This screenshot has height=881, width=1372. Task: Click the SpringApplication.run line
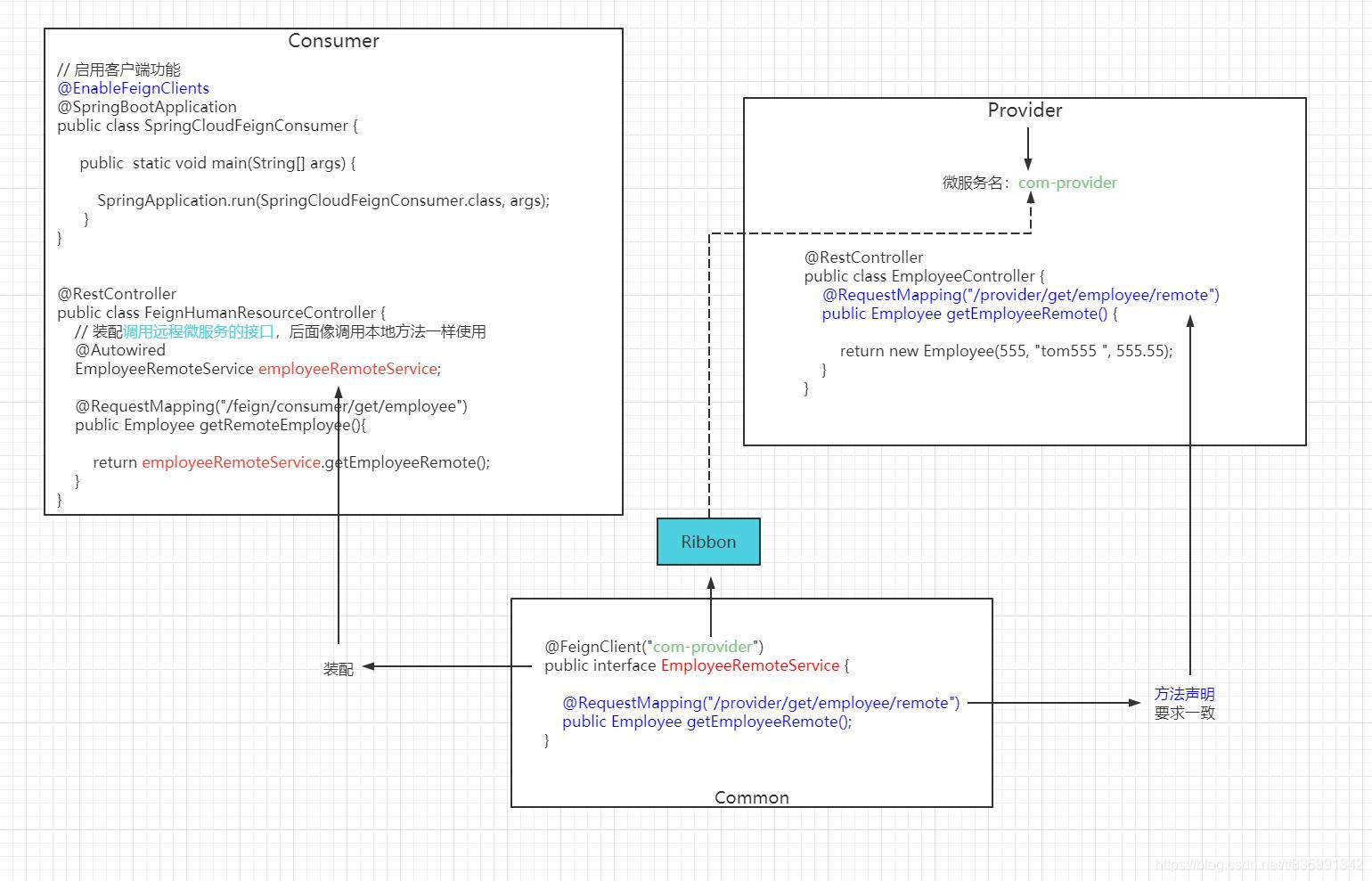(323, 200)
